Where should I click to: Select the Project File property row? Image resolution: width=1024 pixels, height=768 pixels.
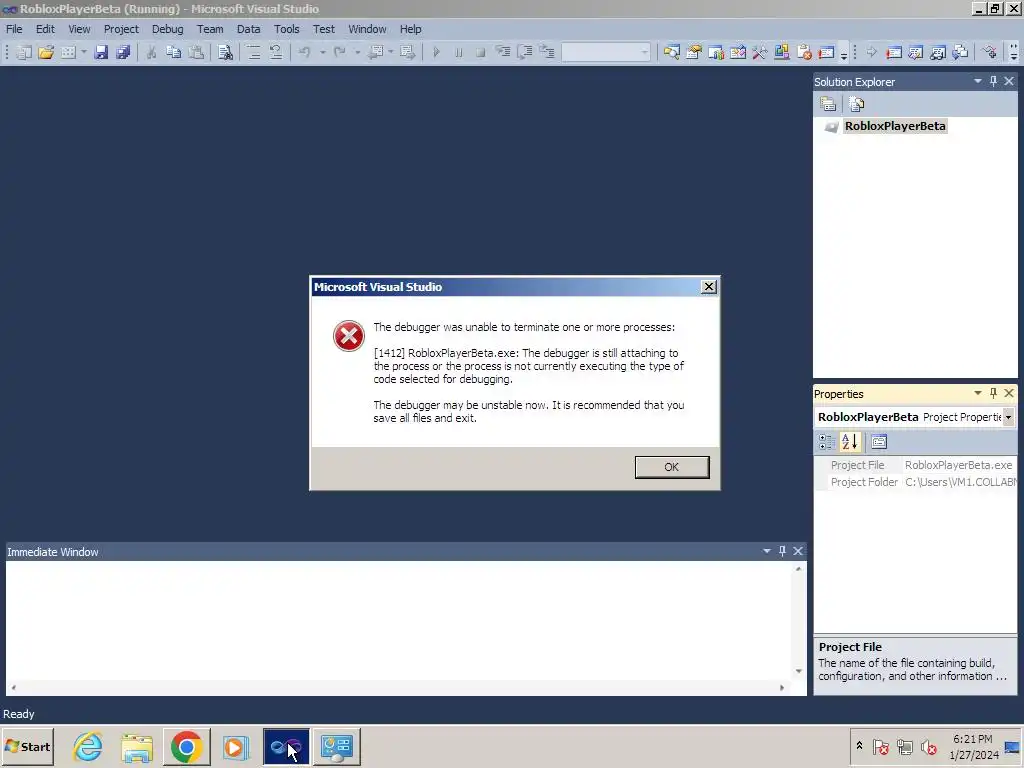(x=916, y=465)
